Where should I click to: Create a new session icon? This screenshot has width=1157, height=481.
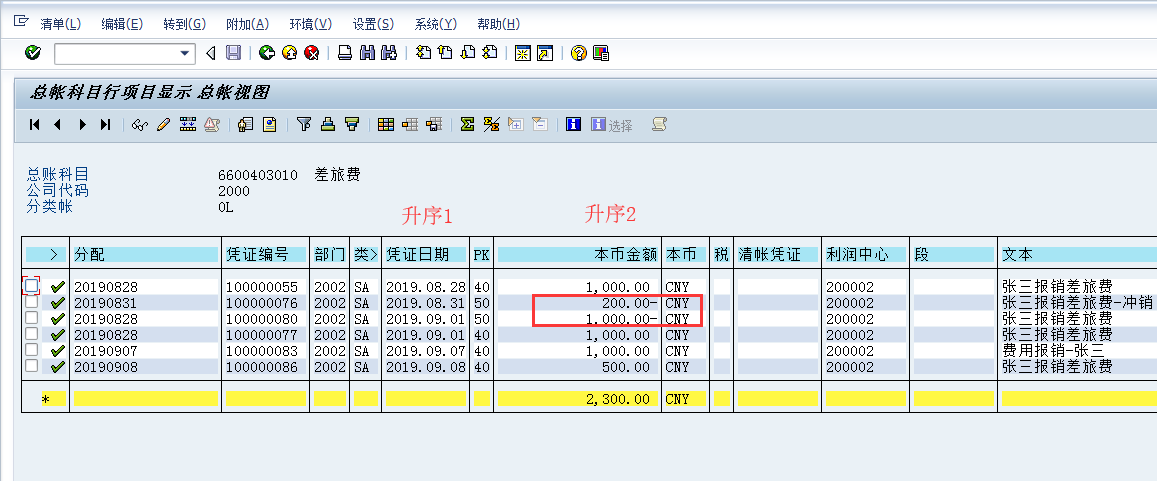tap(523, 53)
